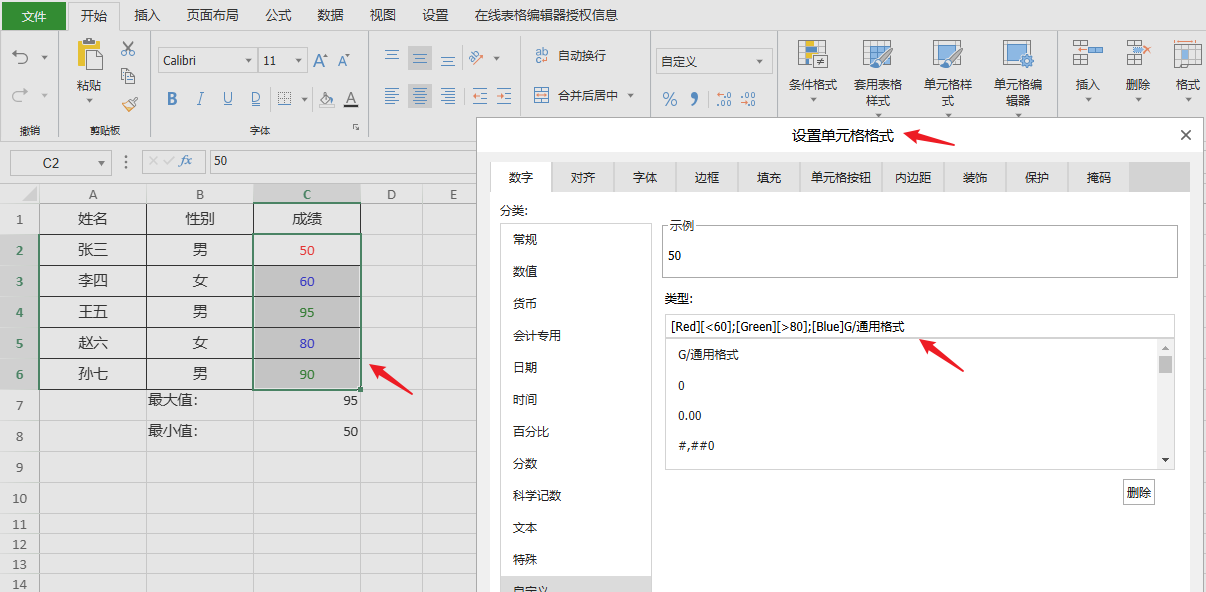Click the 类型 format code input field
Screen dimensions: 1206x592
click(919, 326)
